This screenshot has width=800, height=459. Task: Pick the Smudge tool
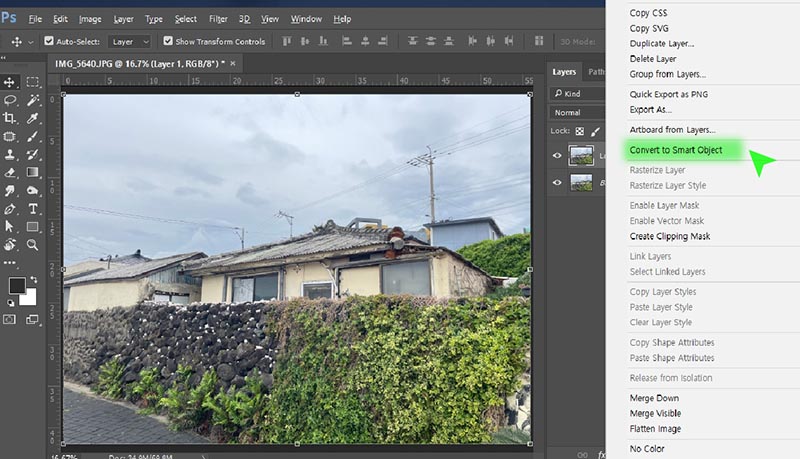[9, 191]
